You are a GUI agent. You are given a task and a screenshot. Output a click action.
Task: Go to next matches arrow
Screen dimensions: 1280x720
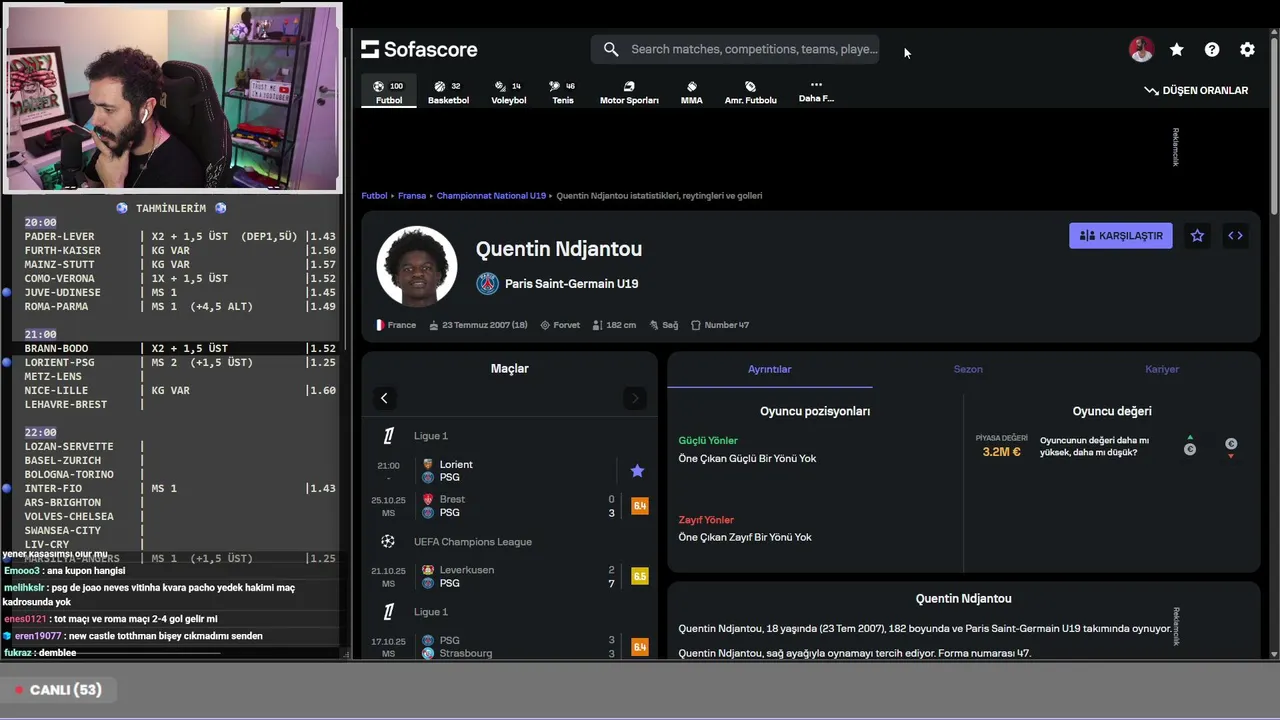(x=634, y=398)
